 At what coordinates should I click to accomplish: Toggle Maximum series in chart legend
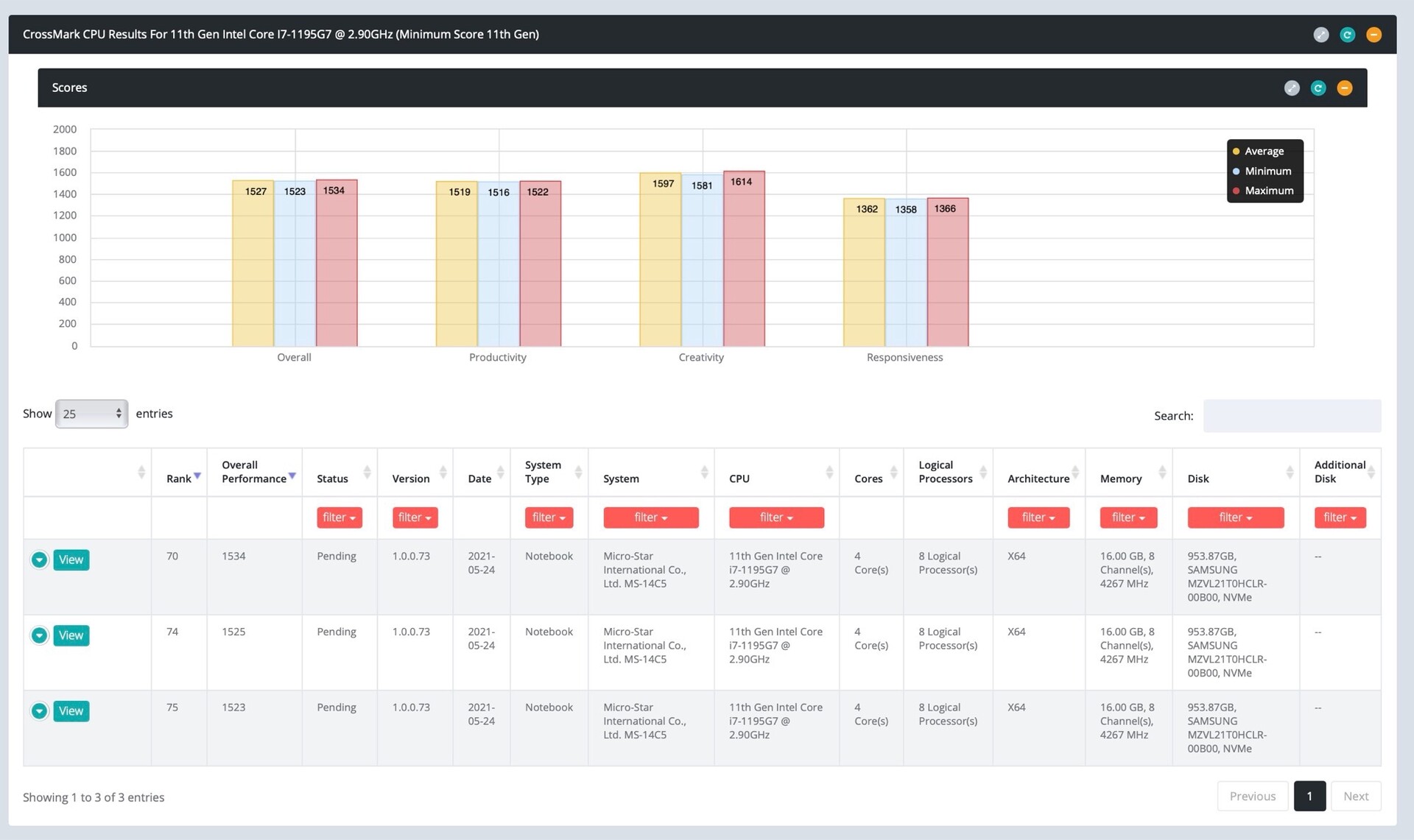point(1268,191)
